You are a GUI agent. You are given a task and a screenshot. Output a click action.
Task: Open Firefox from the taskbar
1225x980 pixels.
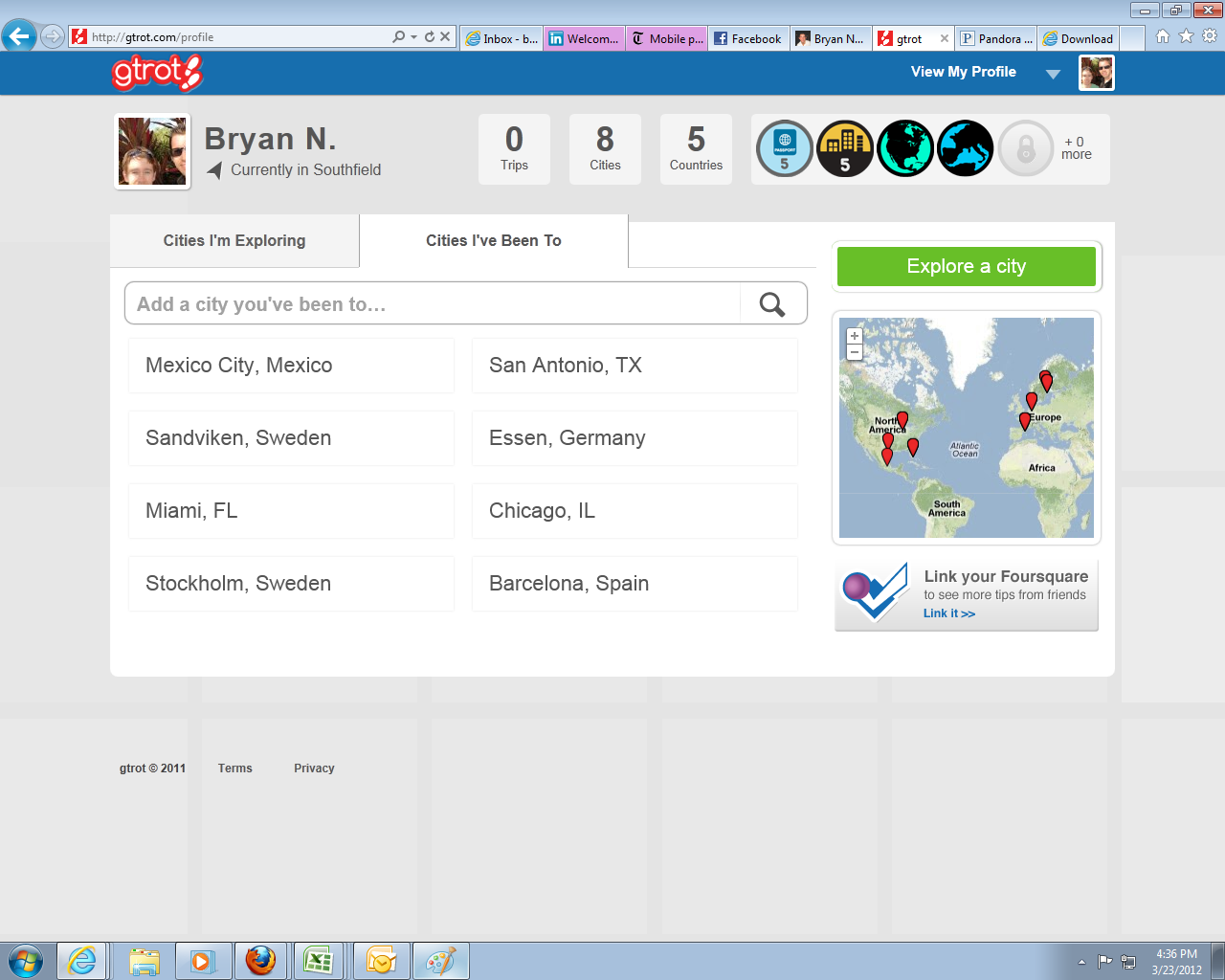click(x=260, y=960)
